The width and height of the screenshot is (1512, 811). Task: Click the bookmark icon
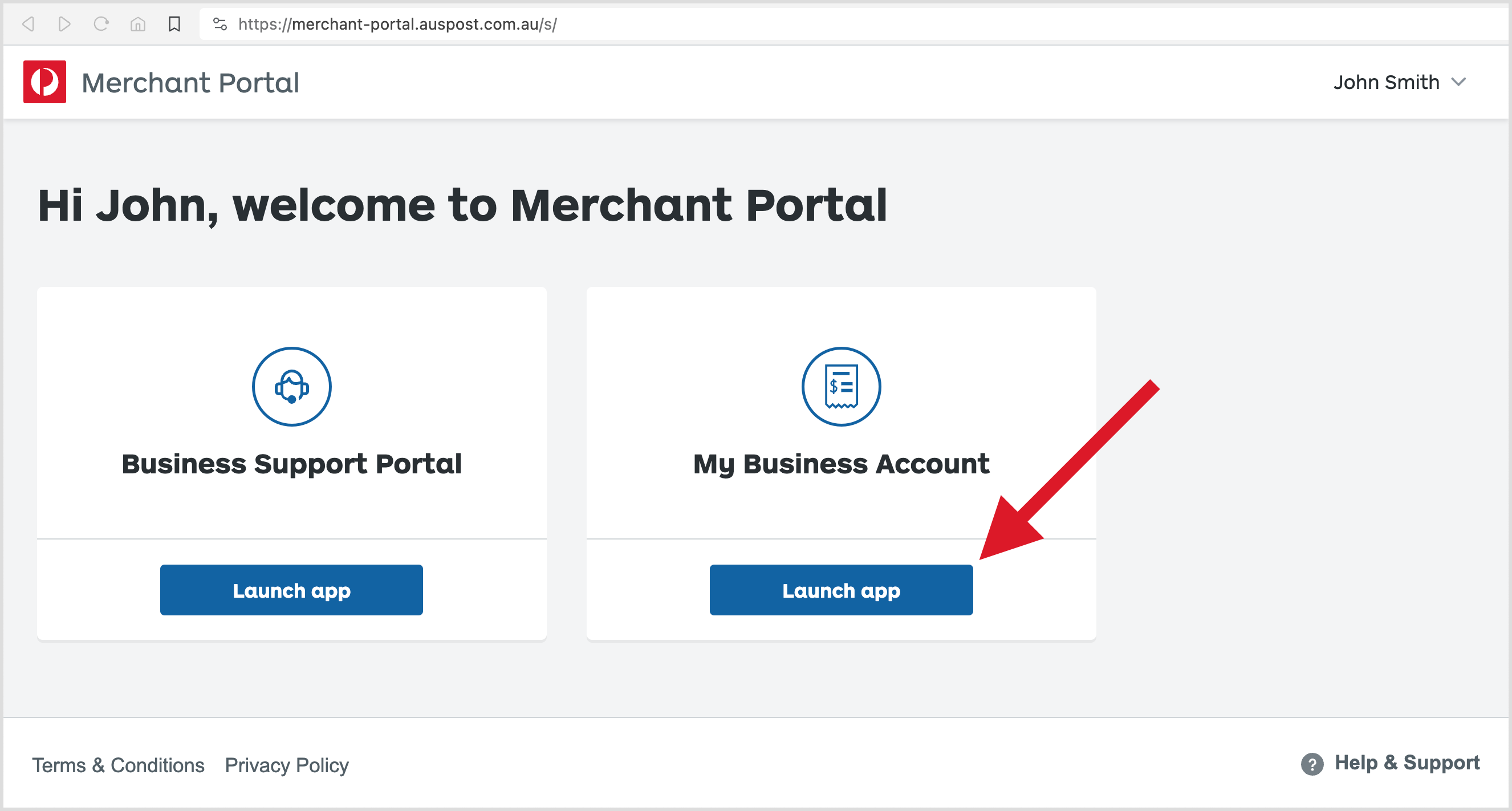click(174, 23)
